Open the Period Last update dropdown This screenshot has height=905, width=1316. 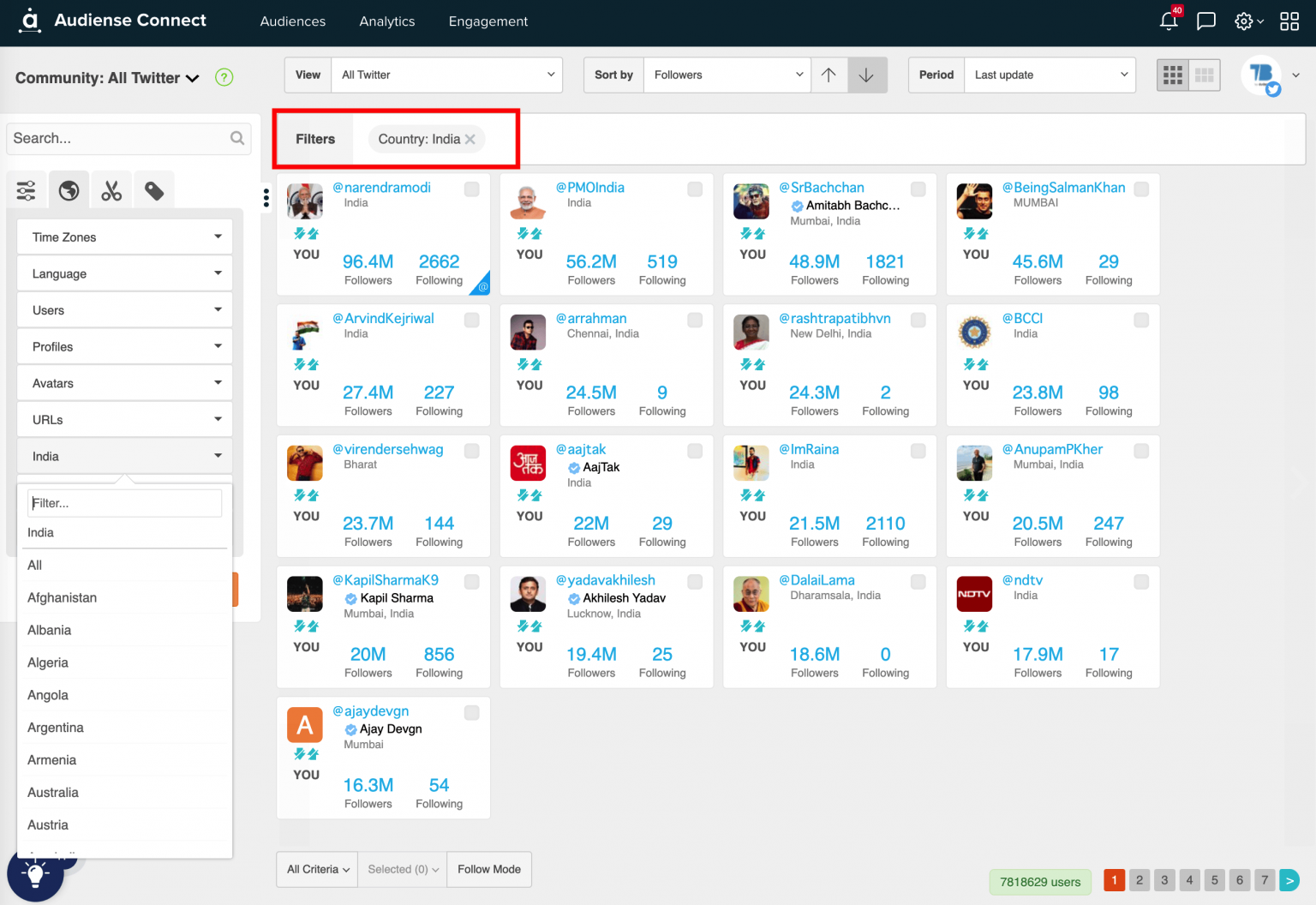(x=1050, y=75)
